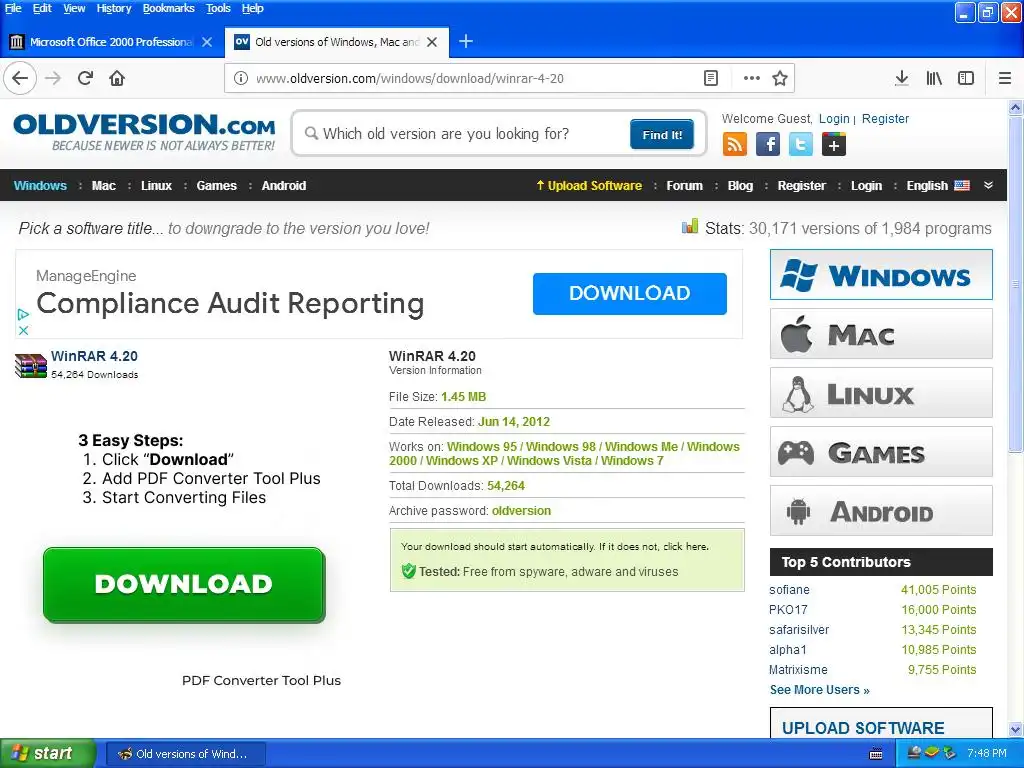The width and height of the screenshot is (1024, 768).
Task: Click the blue DOWNLOAD ad button
Action: [630, 293]
